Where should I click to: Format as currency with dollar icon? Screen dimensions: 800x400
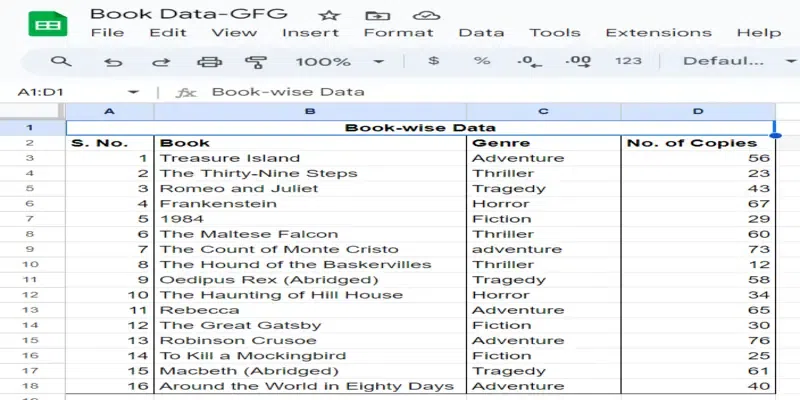click(x=433, y=61)
